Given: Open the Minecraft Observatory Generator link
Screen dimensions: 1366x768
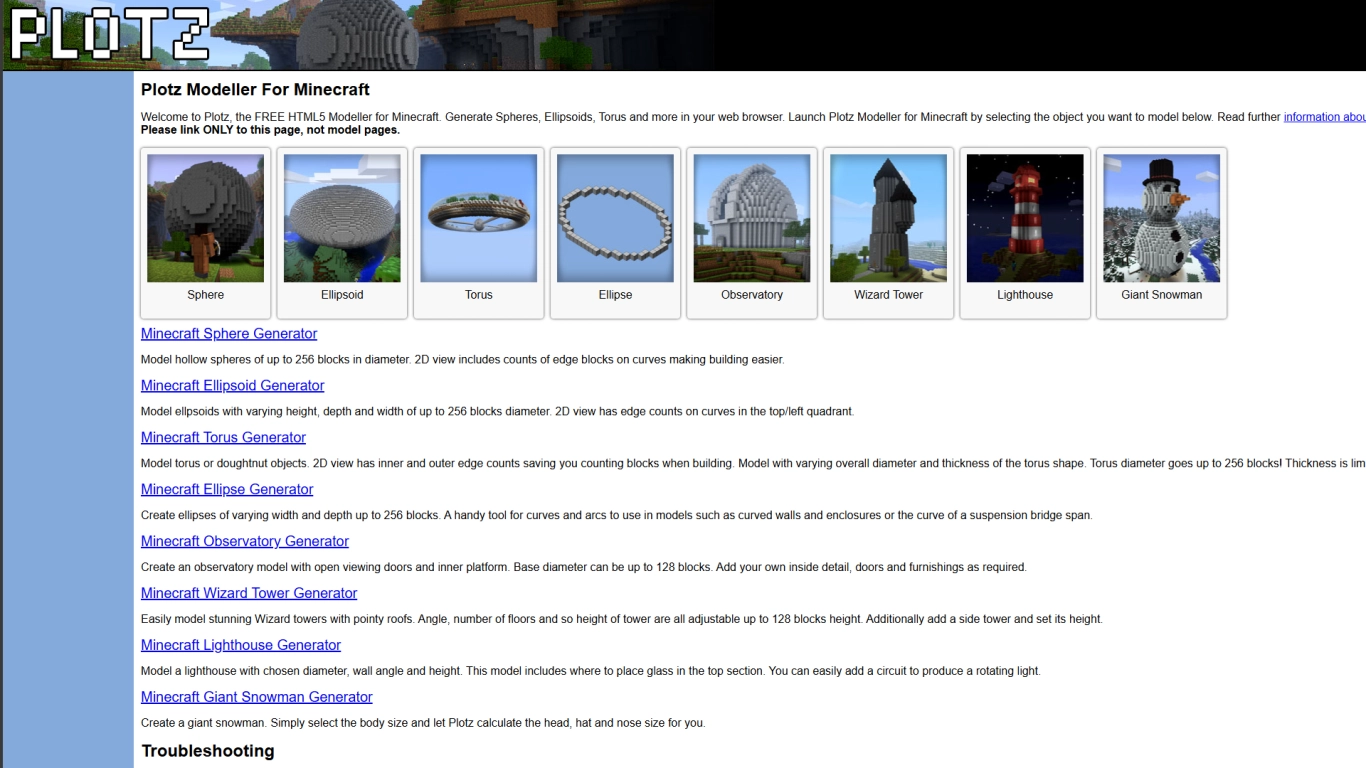Looking at the screenshot, I should 244,541.
